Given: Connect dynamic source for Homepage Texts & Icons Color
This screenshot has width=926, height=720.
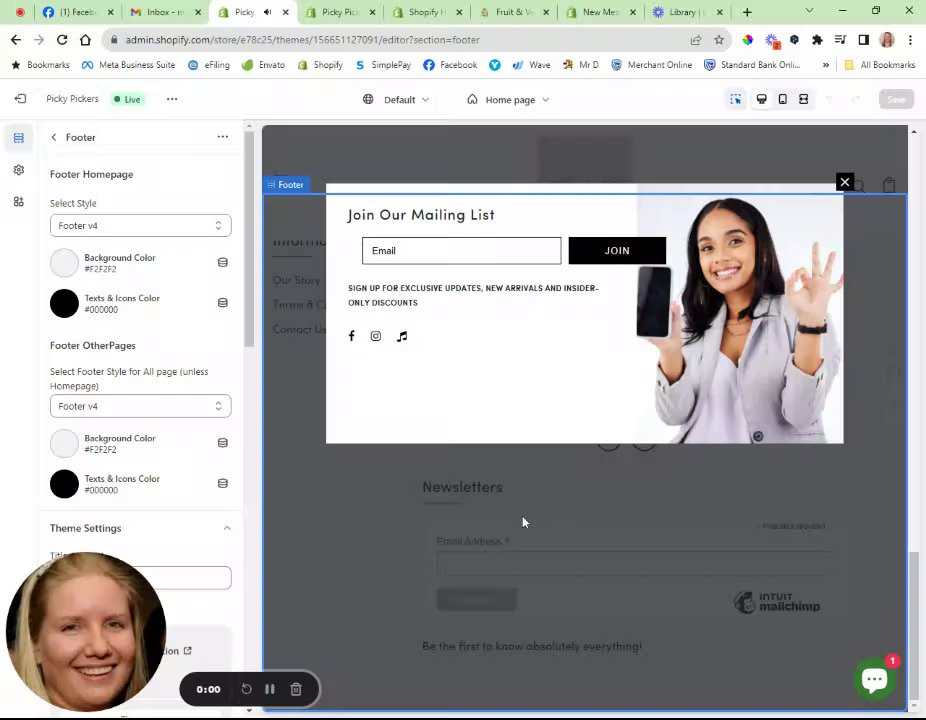Looking at the screenshot, I should click(223, 302).
